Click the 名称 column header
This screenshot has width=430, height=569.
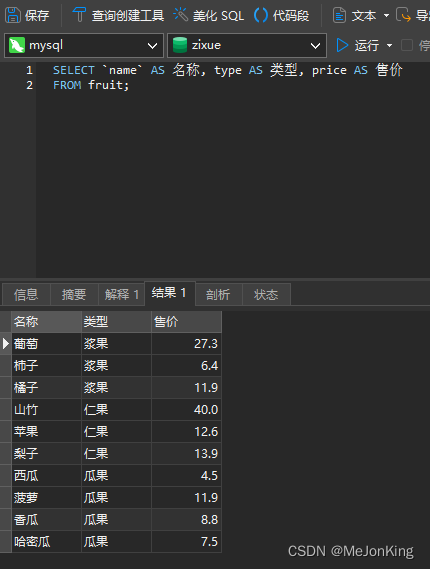pyautogui.click(x=46, y=322)
